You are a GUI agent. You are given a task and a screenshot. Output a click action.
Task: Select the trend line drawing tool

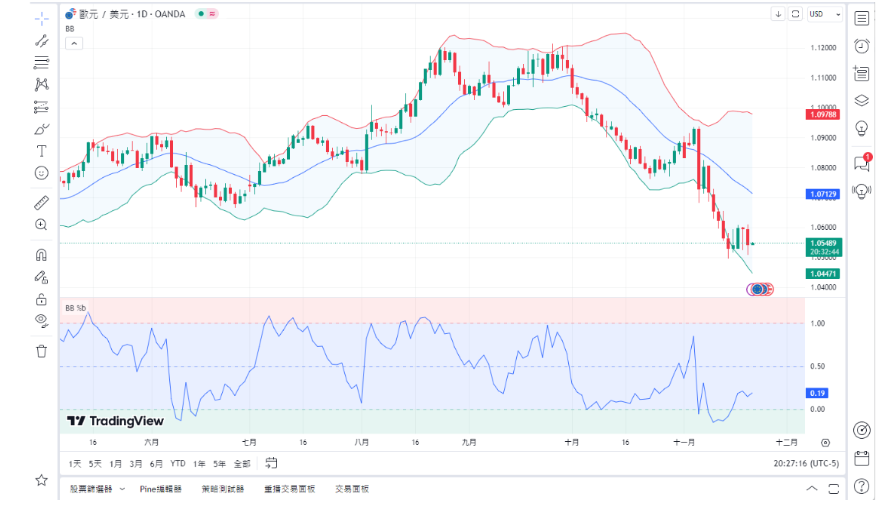(42, 41)
